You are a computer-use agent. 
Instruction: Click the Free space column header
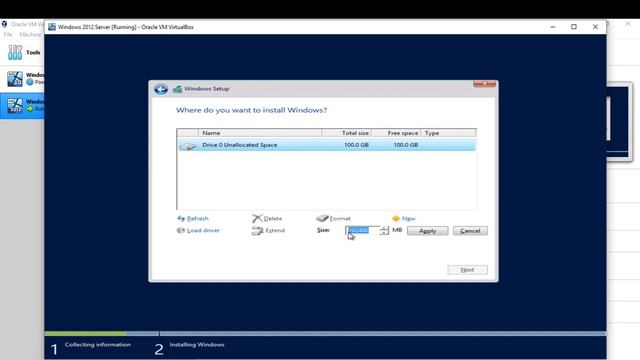click(x=396, y=133)
